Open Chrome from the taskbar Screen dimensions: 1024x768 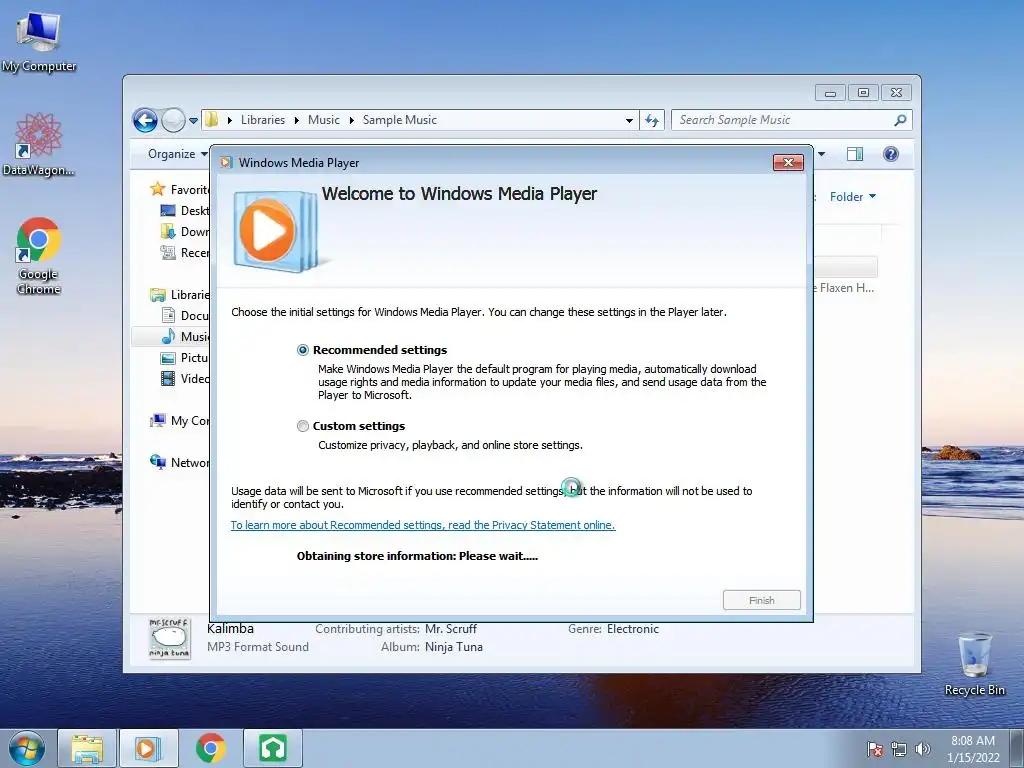click(x=210, y=748)
